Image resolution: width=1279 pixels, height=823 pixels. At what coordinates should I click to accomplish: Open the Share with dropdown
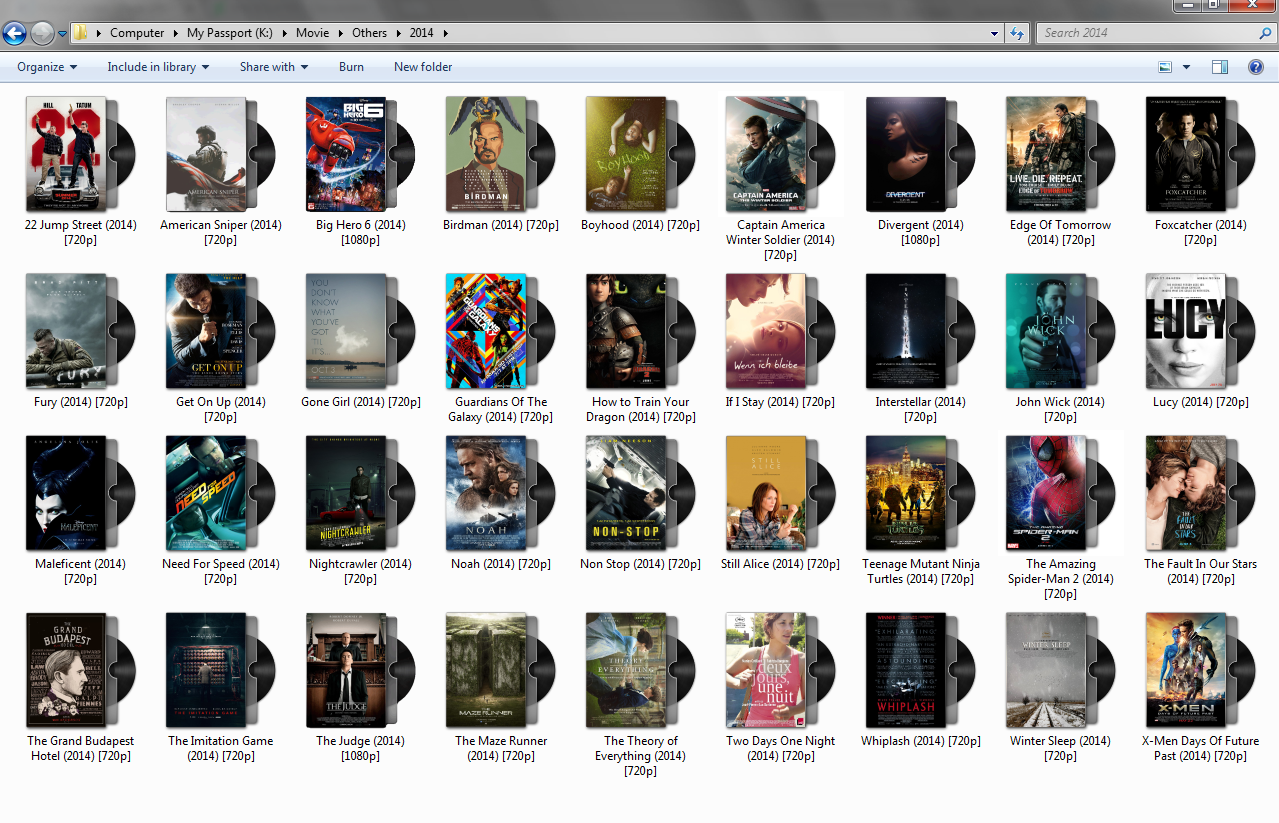pyautogui.click(x=273, y=67)
